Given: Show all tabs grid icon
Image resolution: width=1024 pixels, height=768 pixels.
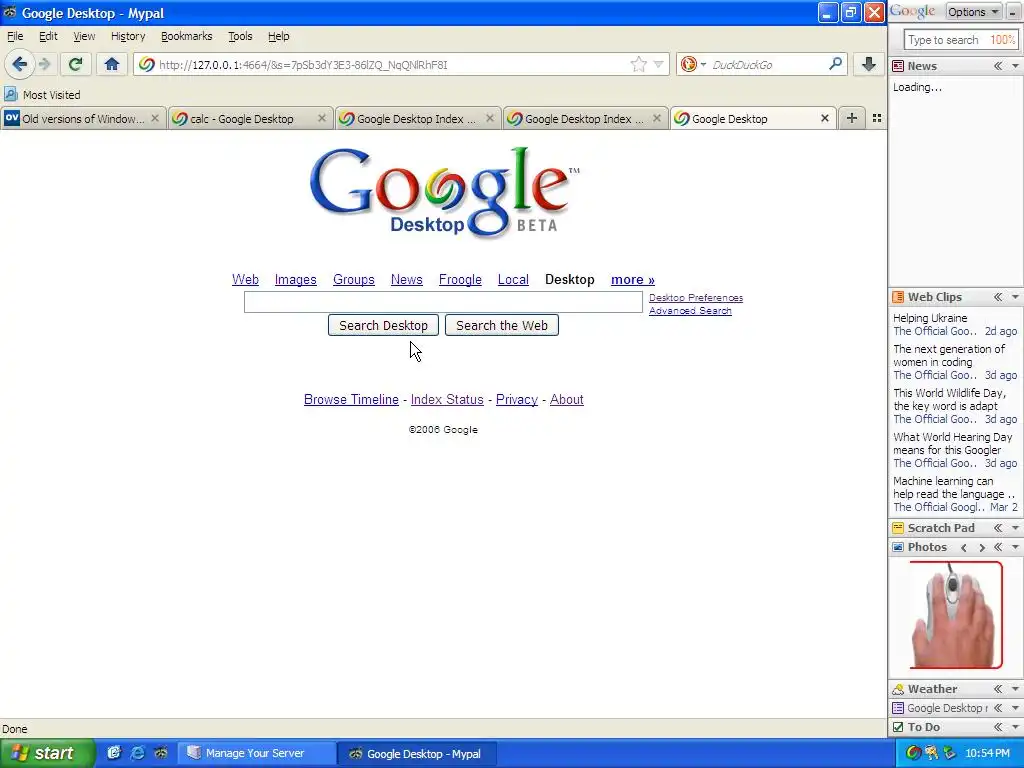Looking at the screenshot, I should [x=877, y=118].
